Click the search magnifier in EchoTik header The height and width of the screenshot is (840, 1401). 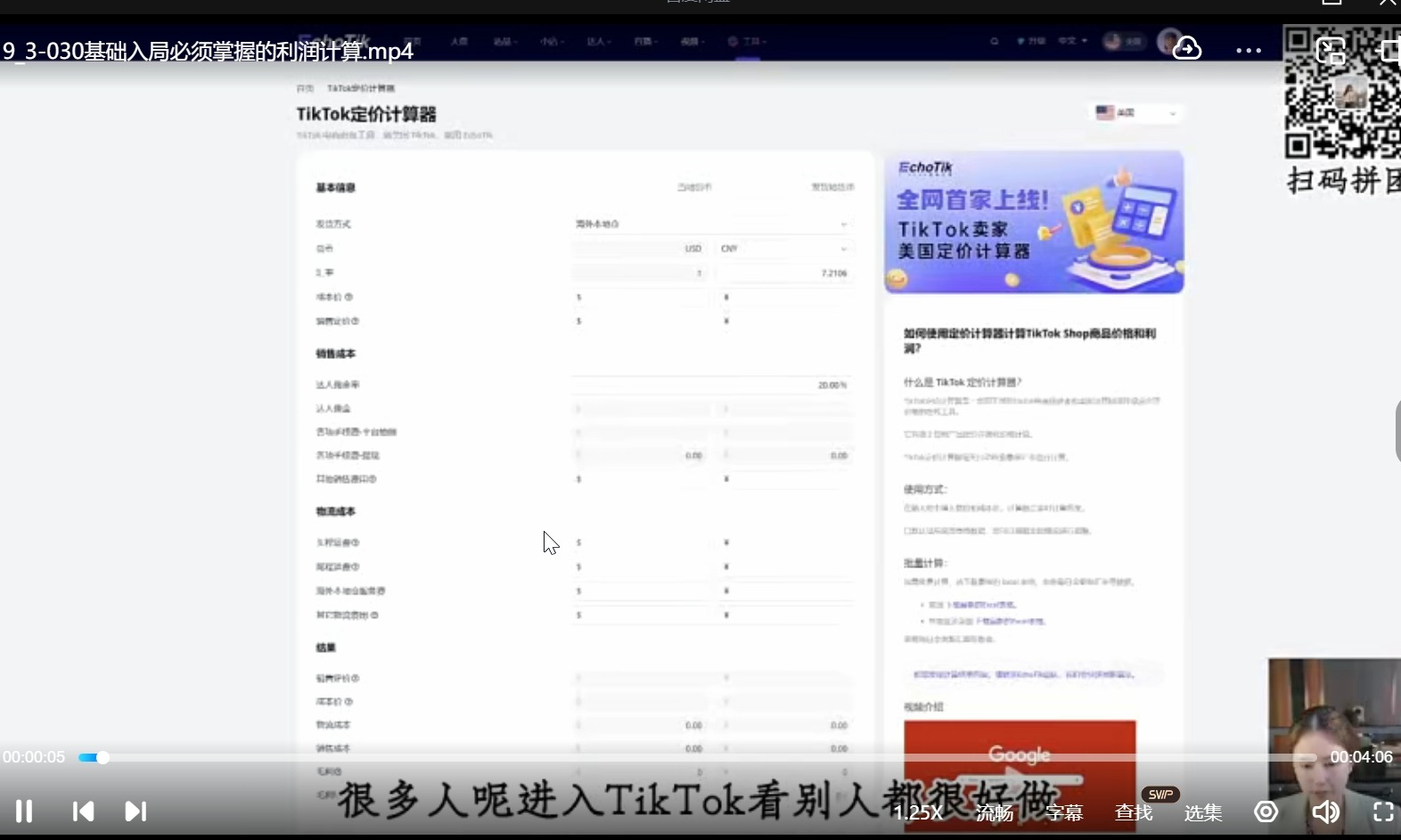pyautogui.click(x=994, y=41)
